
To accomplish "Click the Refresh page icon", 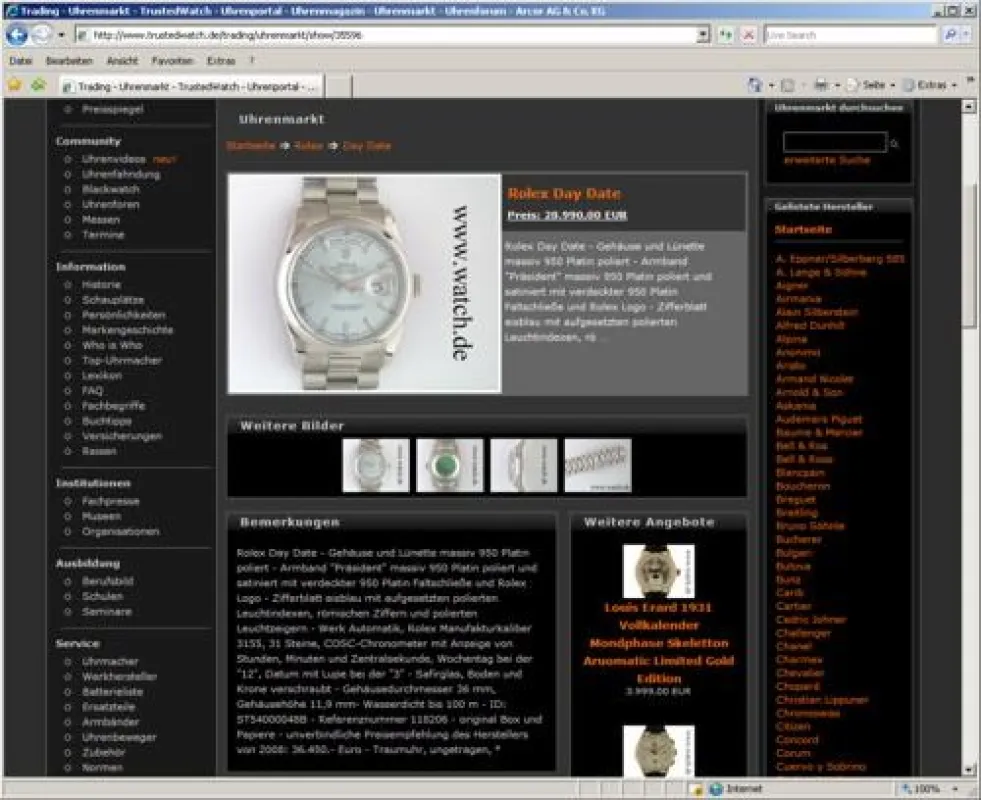I will [x=726, y=35].
